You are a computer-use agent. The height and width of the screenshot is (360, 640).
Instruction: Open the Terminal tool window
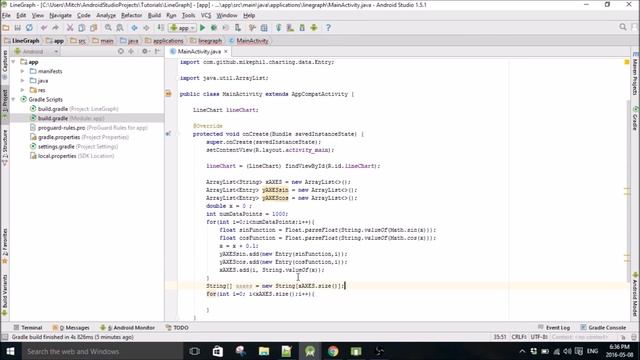[x=27, y=328]
